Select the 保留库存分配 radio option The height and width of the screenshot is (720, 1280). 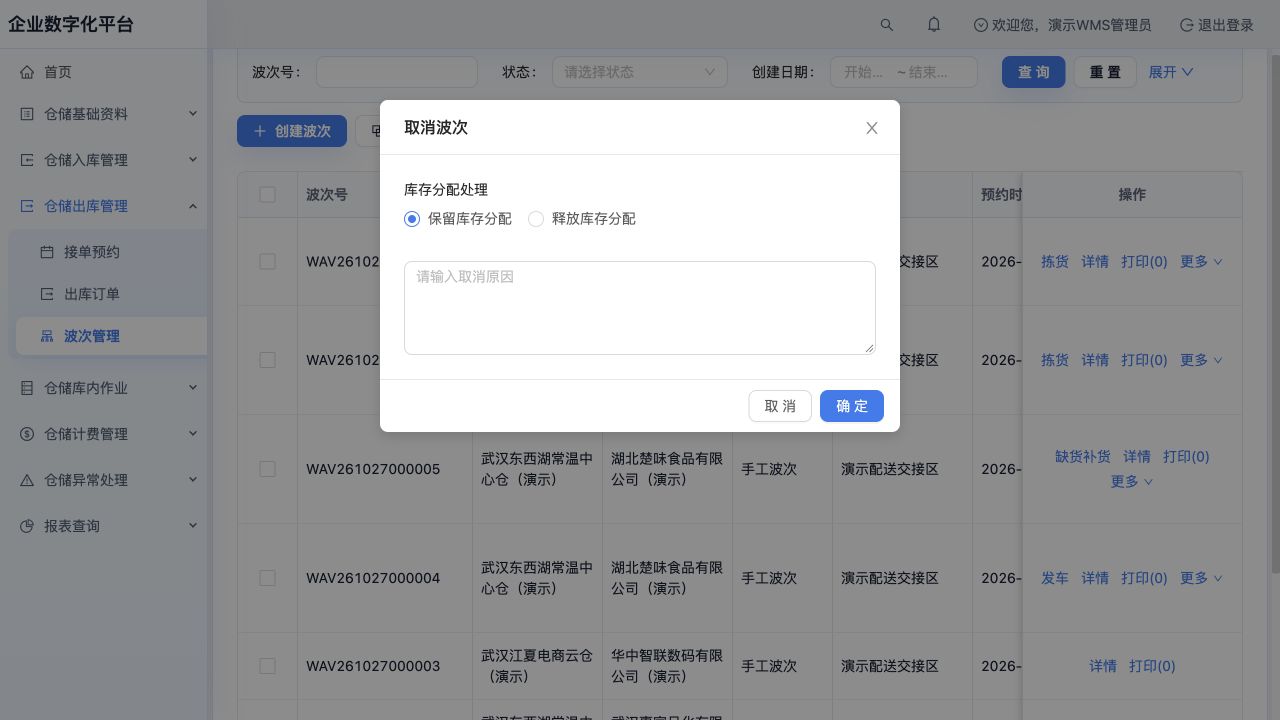pos(412,219)
